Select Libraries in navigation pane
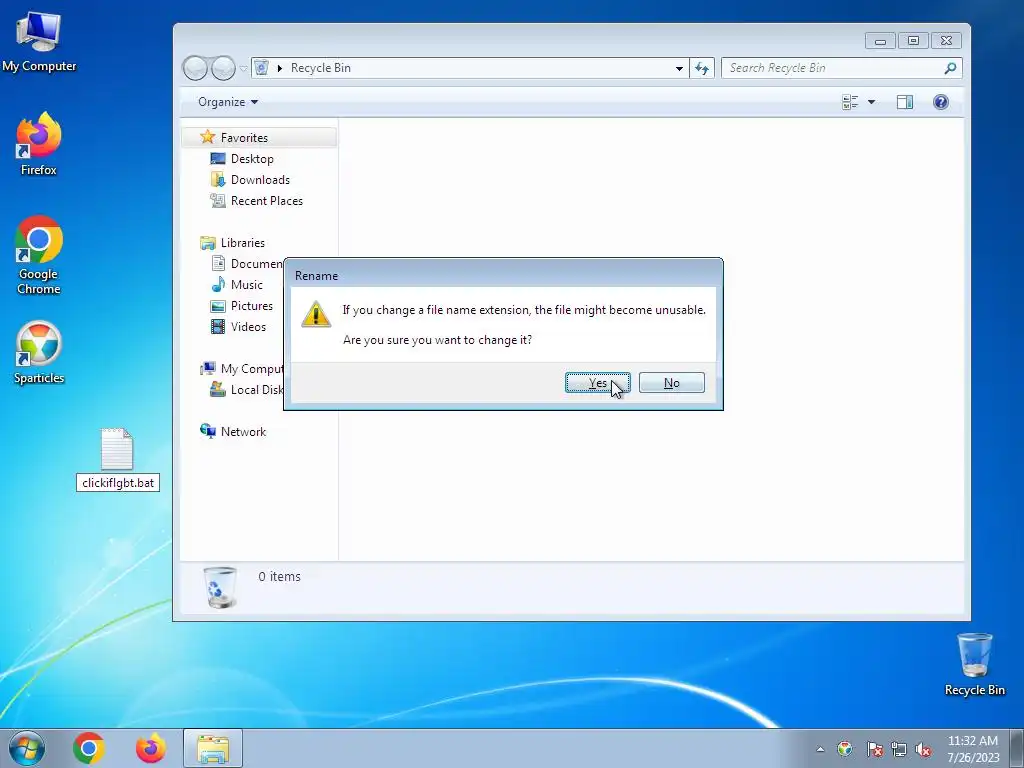1024x768 pixels. point(242,242)
